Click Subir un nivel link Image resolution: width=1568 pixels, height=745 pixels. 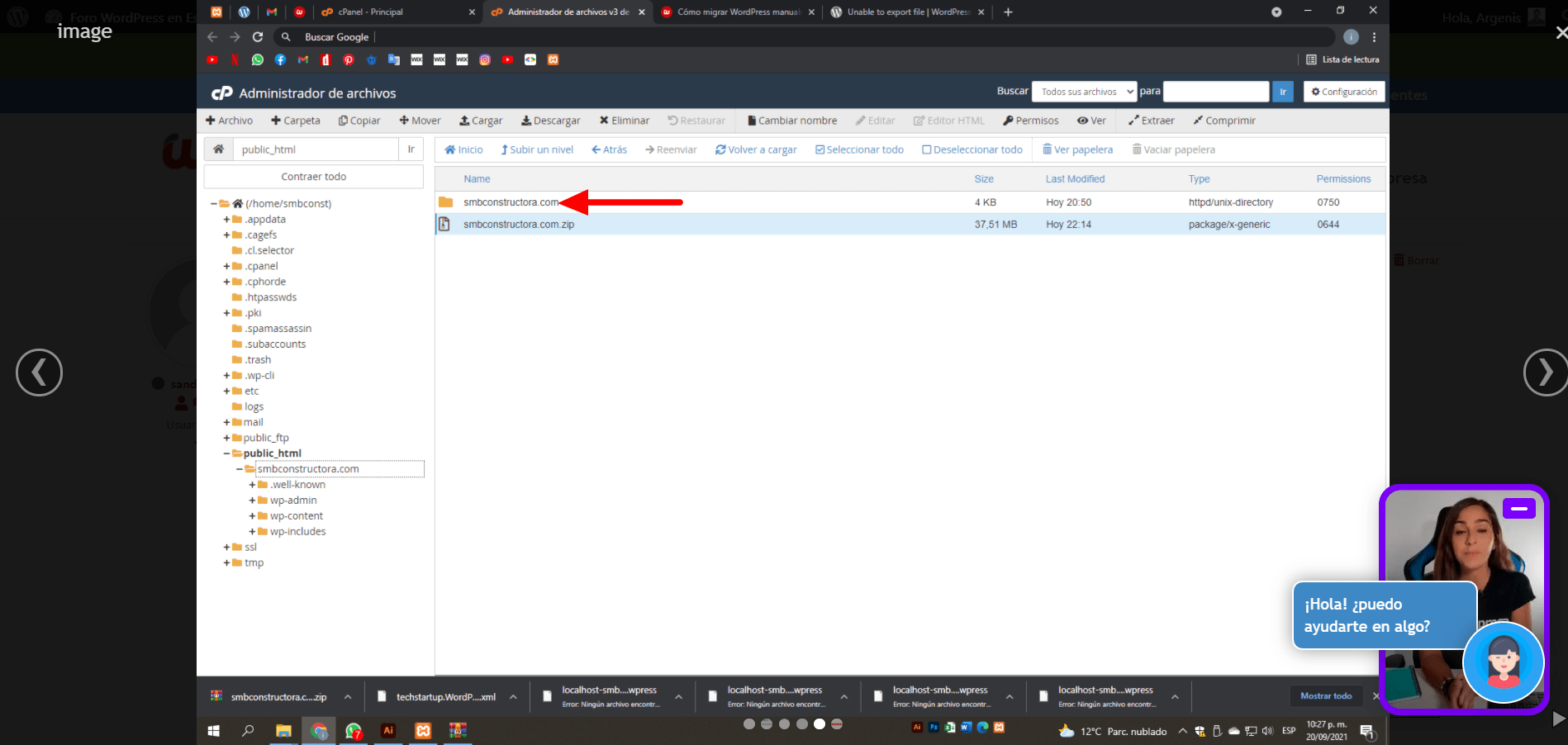pyautogui.click(x=537, y=149)
